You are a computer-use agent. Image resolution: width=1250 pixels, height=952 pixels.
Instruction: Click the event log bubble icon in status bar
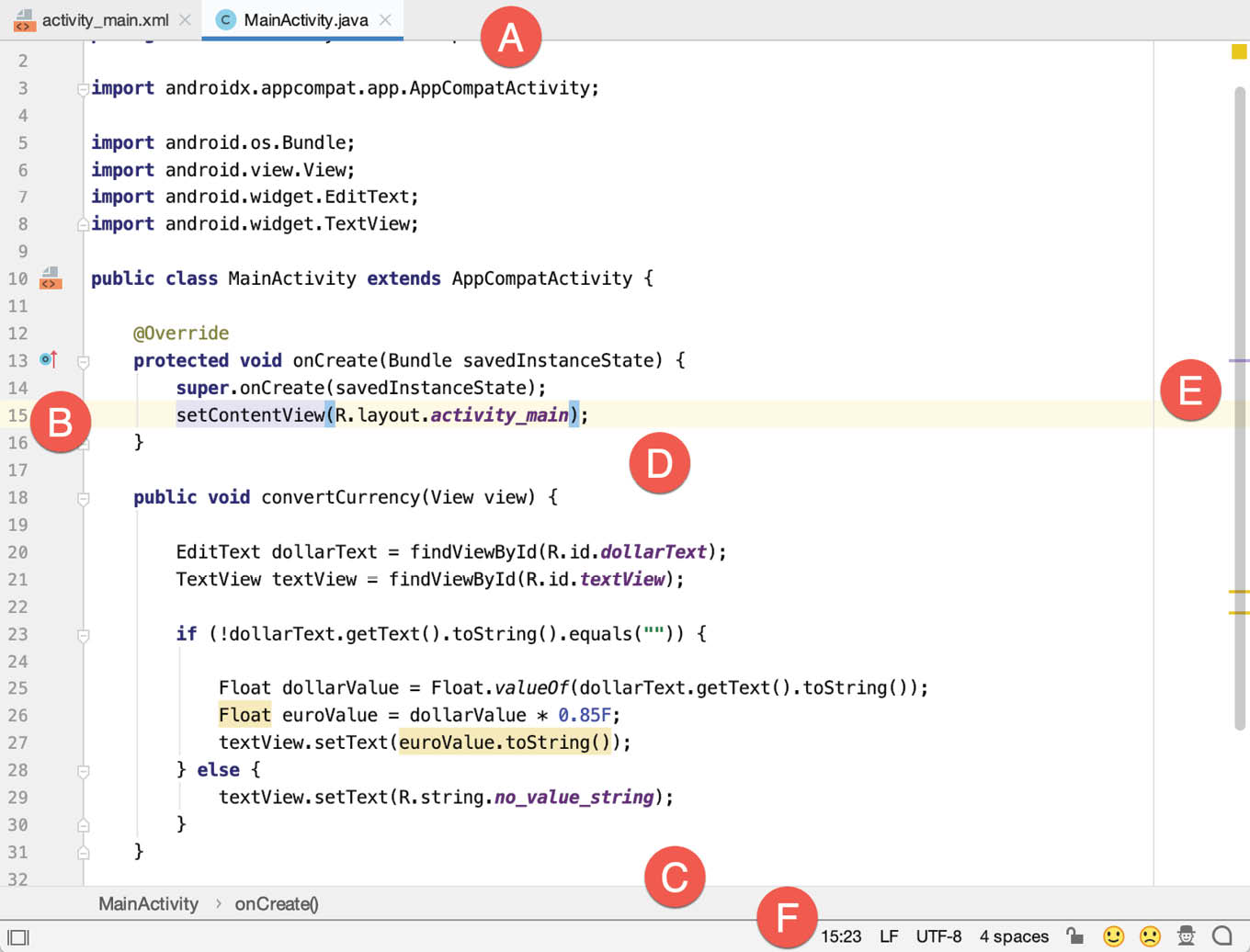1222,936
